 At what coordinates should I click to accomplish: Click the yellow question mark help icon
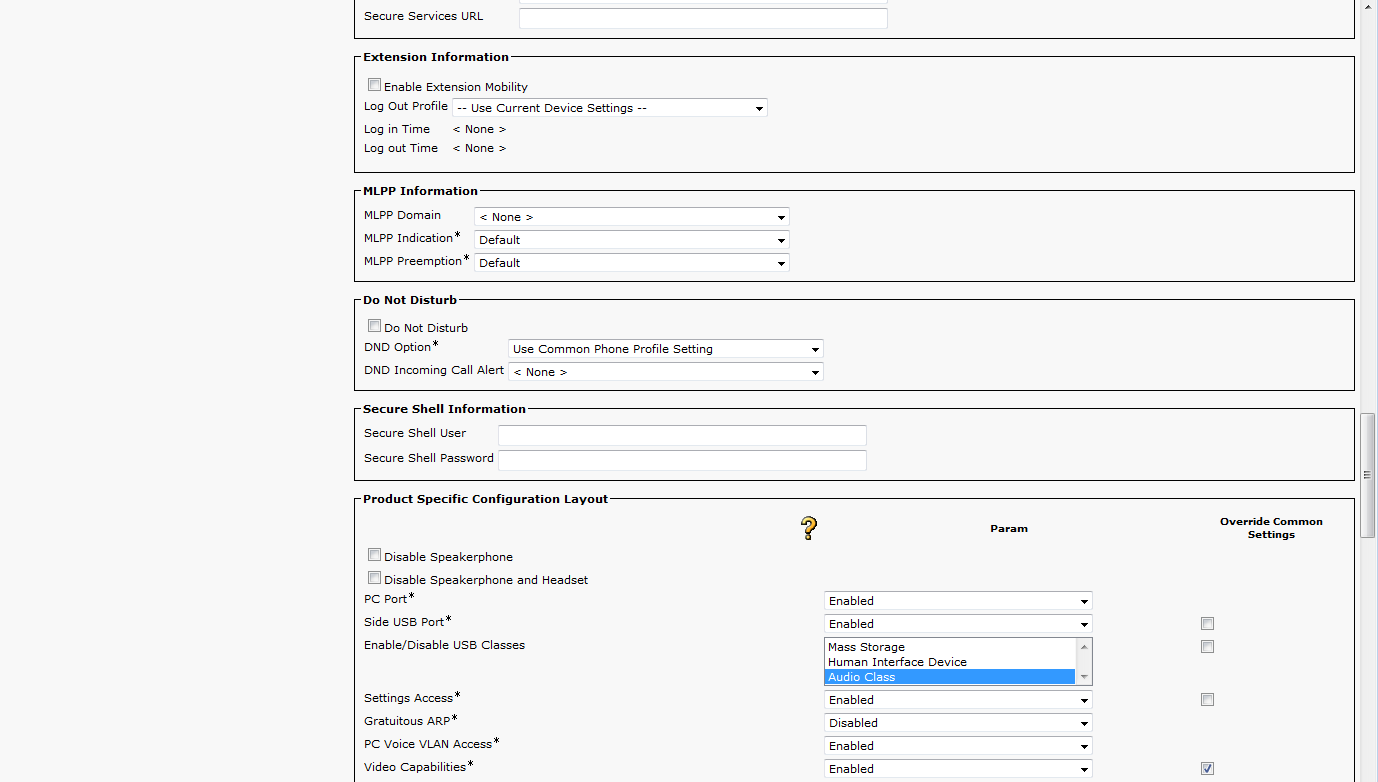point(809,528)
